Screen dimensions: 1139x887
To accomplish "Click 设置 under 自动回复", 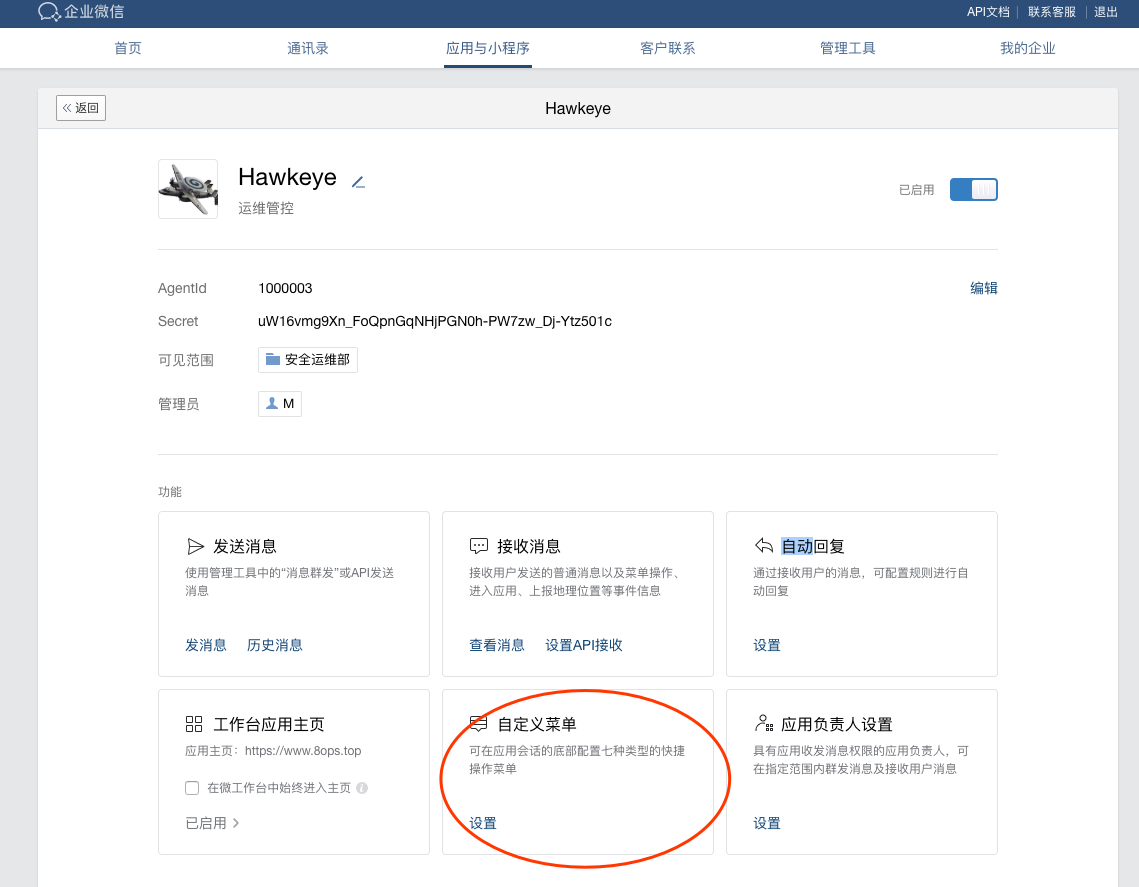I will (x=767, y=644).
